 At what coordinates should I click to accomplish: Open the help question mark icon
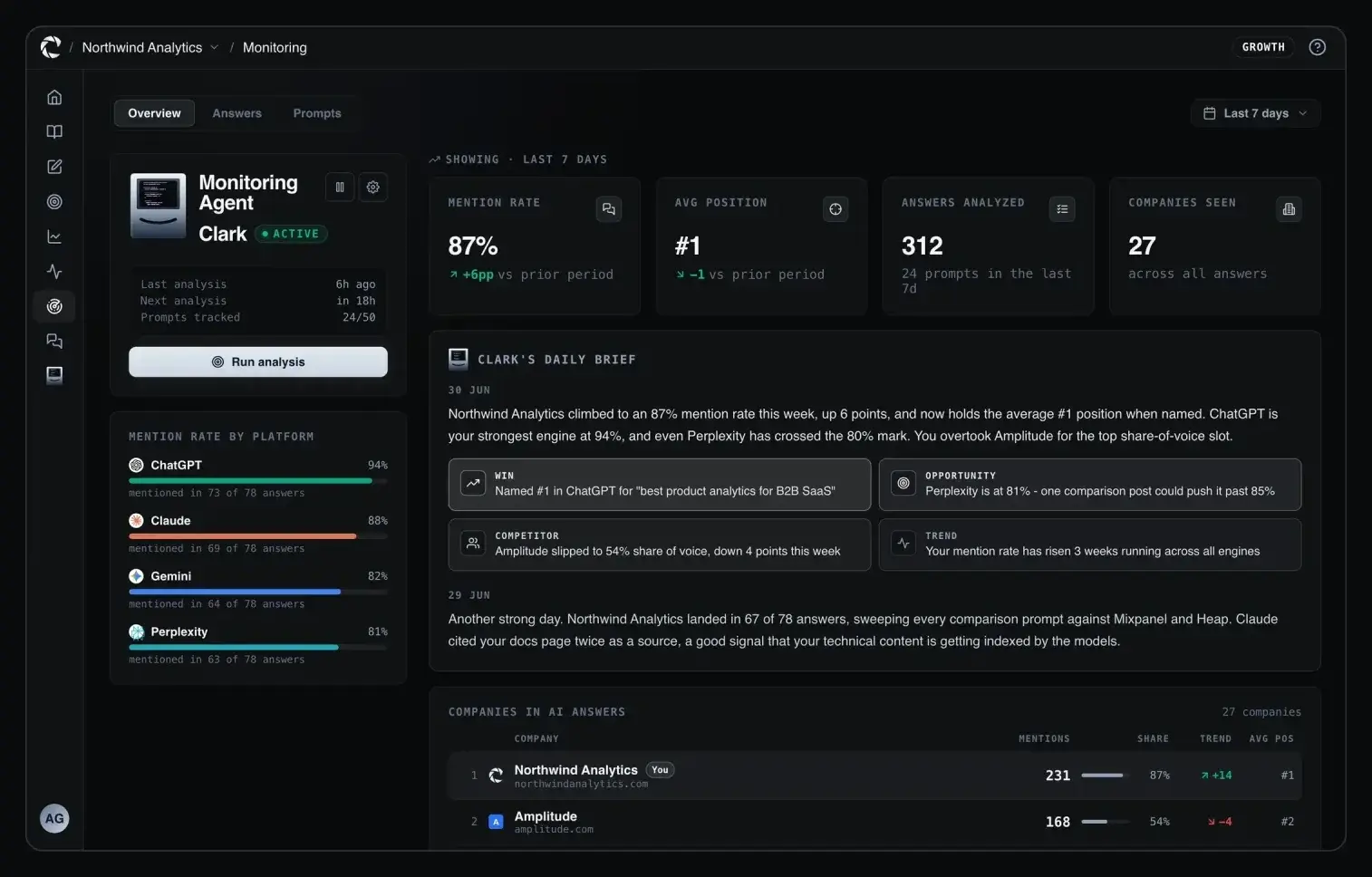pos(1317,47)
